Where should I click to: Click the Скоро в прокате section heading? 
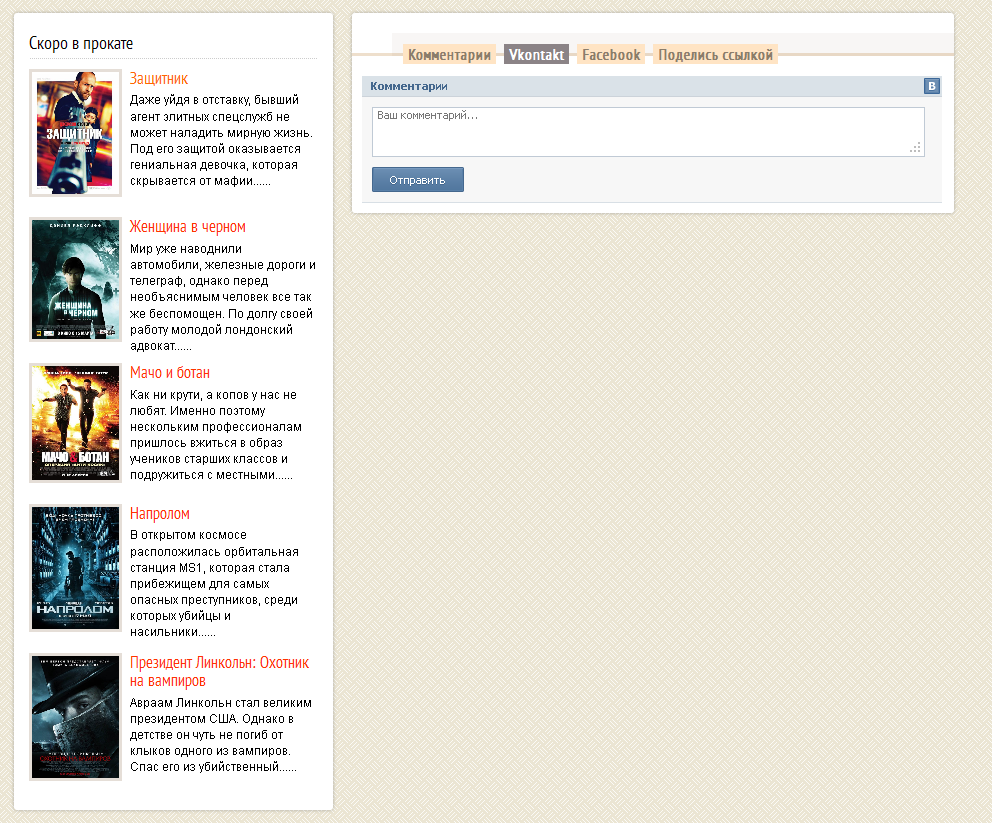click(81, 43)
